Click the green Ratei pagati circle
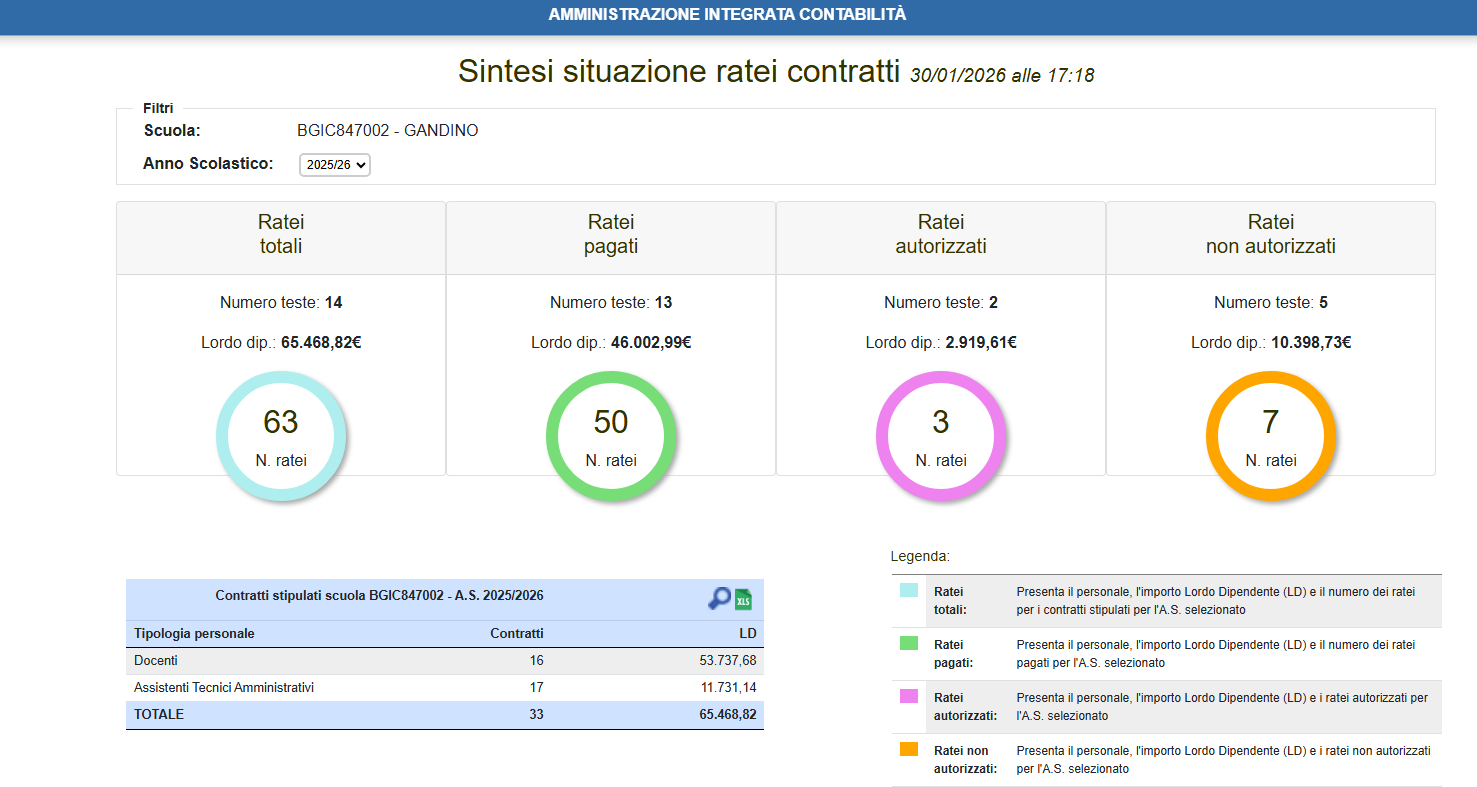Image resolution: width=1477 pixels, height=787 pixels. pos(611,436)
